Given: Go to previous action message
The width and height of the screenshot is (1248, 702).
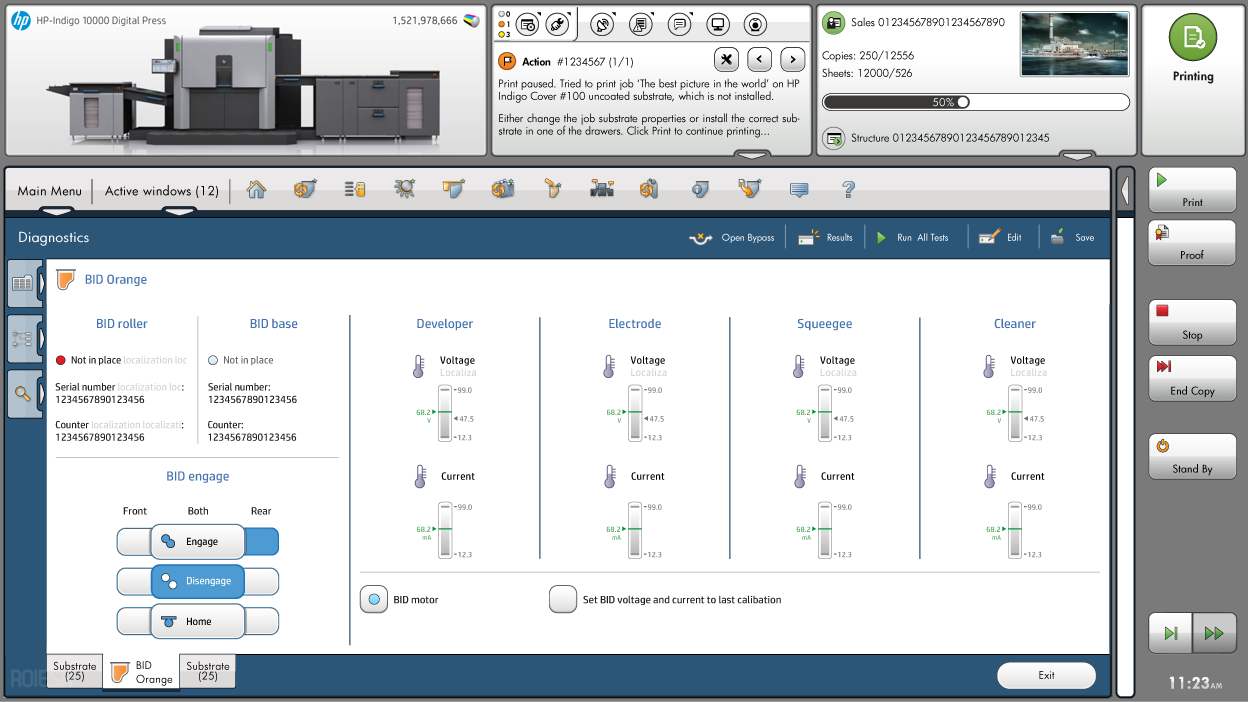Looking at the screenshot, I should pyautogui.click(x=760, y=59).
